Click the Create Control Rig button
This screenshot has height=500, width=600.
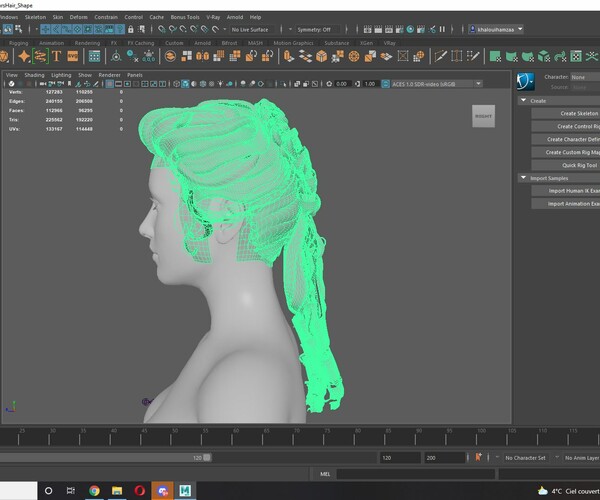point(566,126)
